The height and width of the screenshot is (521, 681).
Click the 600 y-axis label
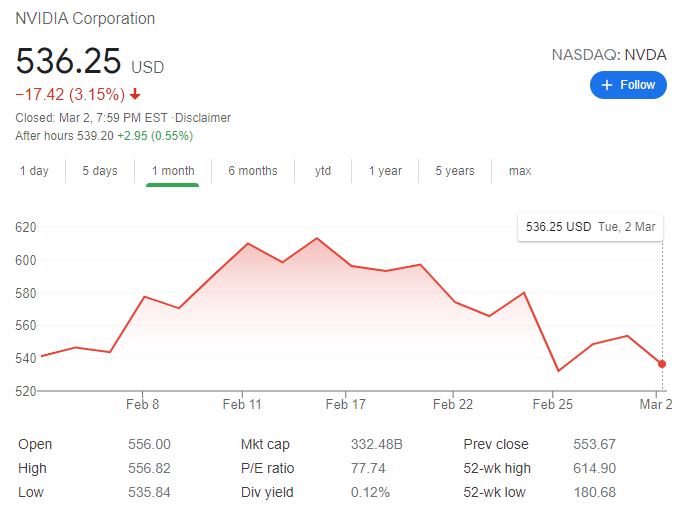26,260
